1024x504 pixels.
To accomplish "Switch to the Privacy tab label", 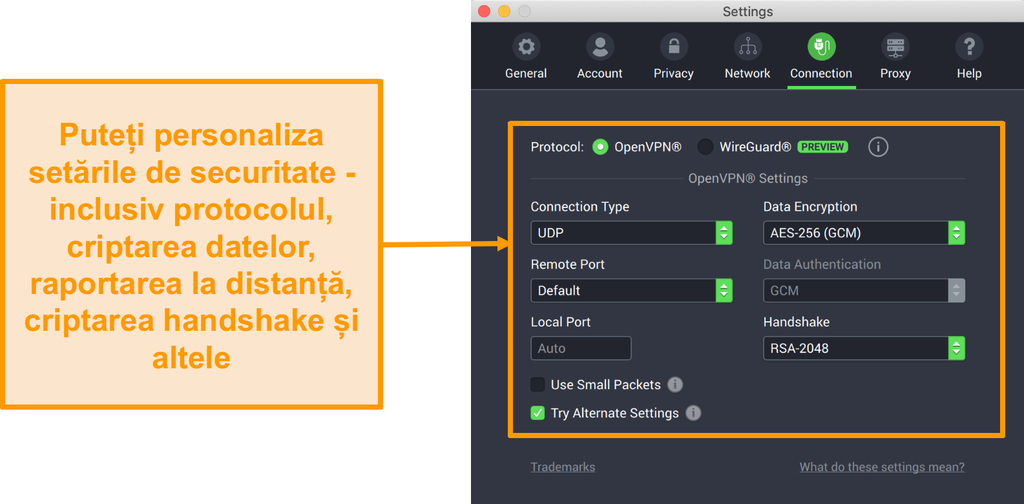I will 673,74.
